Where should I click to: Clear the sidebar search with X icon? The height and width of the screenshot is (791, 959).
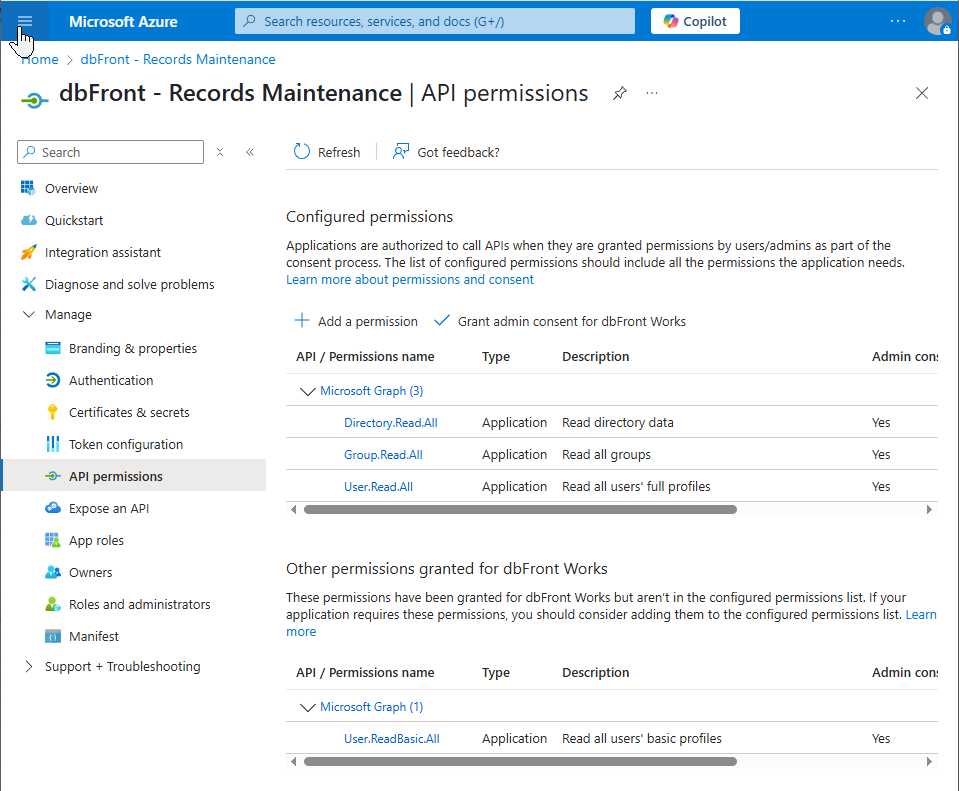220,152
